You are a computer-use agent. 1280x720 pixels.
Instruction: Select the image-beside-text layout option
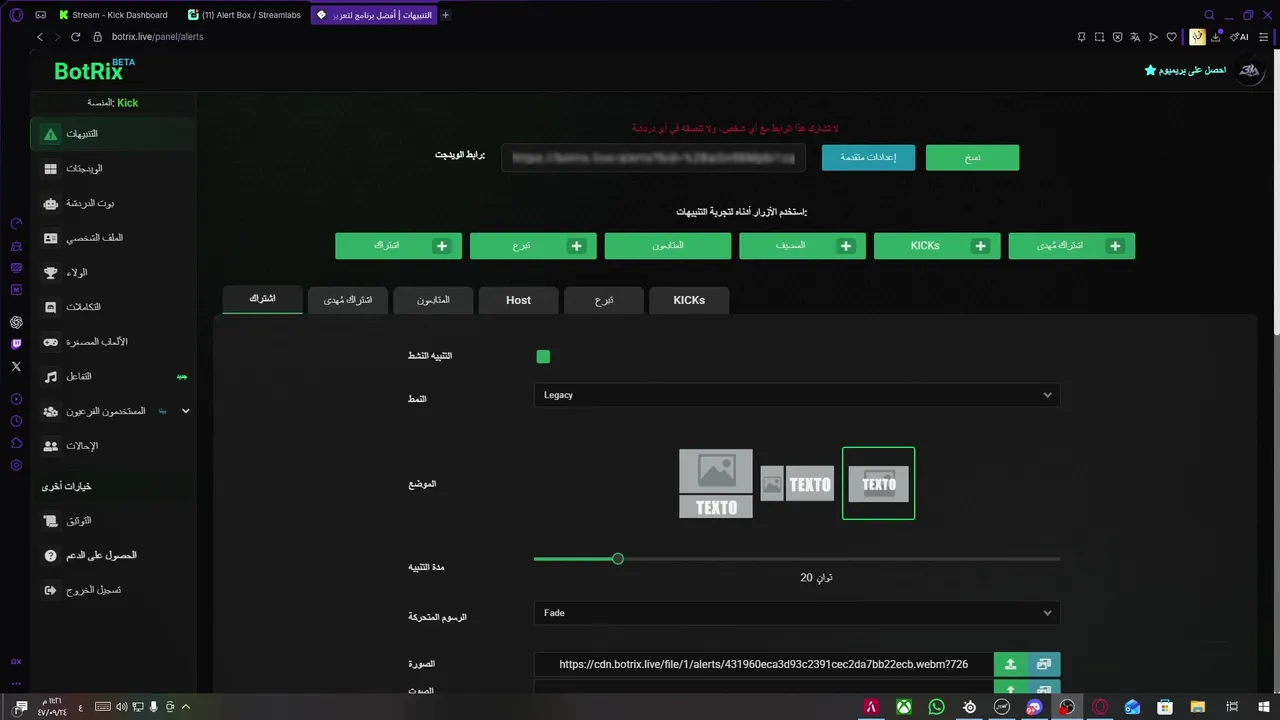coord(797,484)
